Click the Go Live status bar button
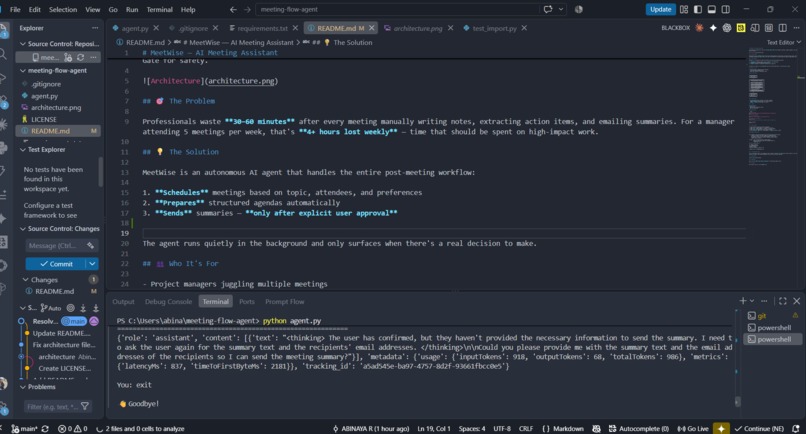Image resolution: width=806 pixels, height=434 pixels. tap(693, 428)
